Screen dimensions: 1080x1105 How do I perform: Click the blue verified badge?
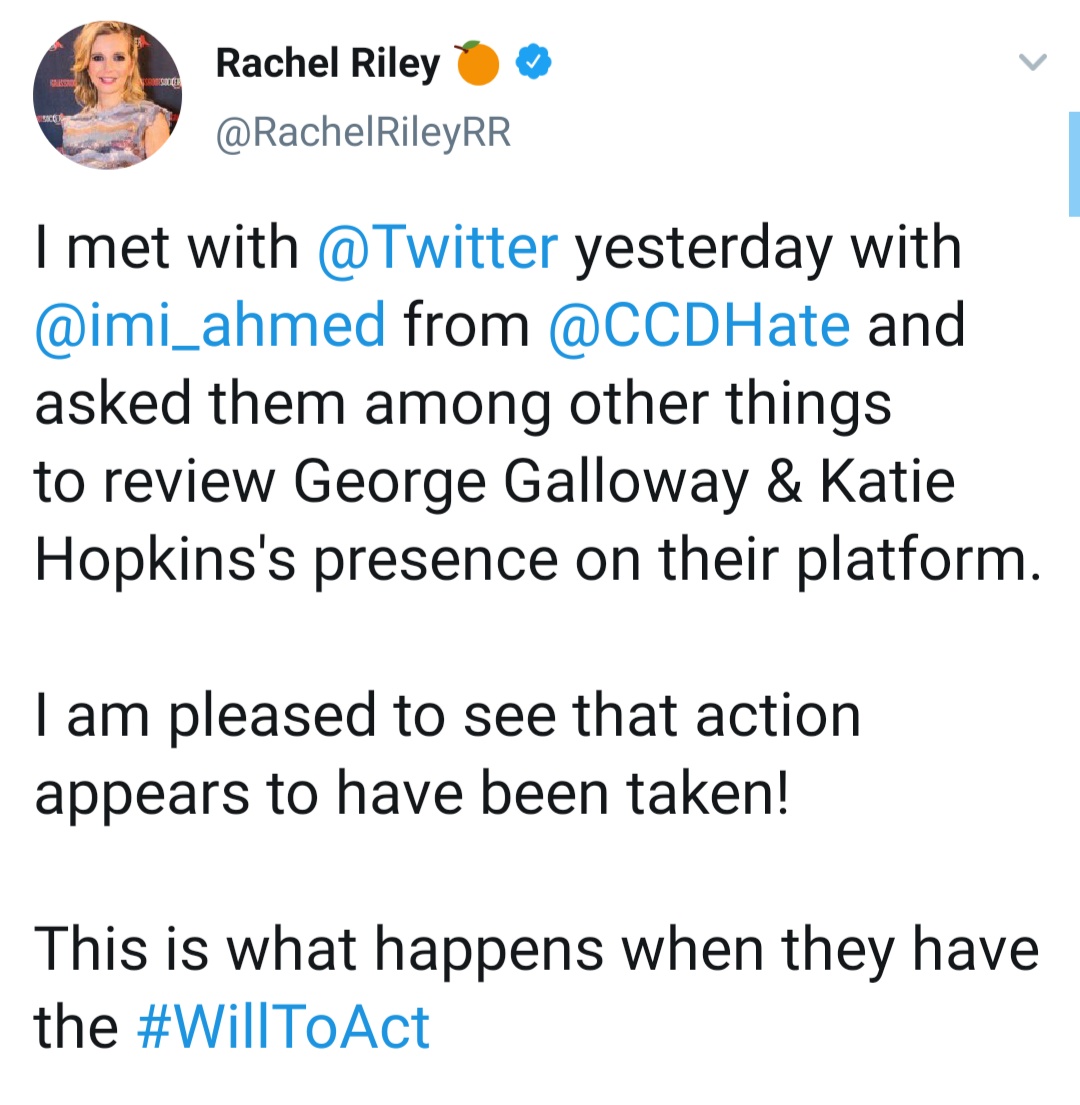coord(534,65)
